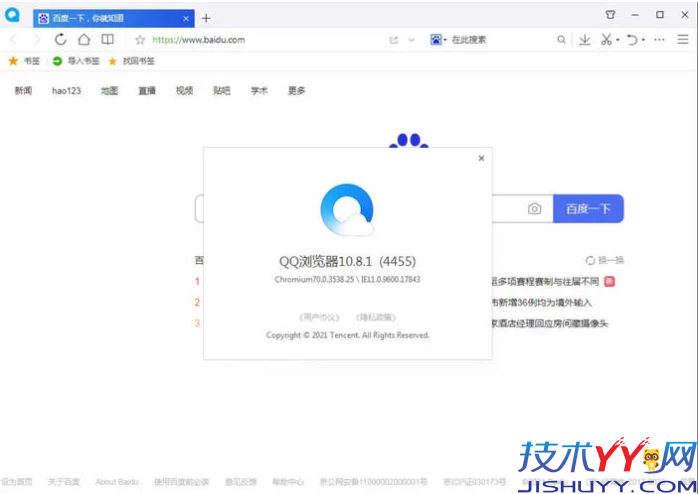Open reading mode book icon
The image size is (698, 494).
(107, 40)
